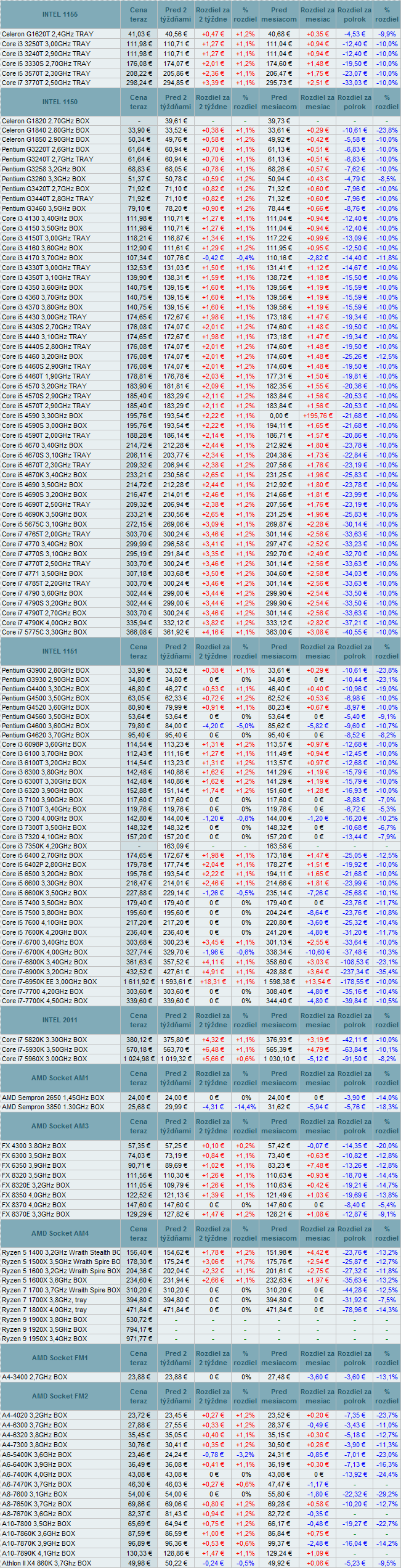401x1568 pixels.
Task: Click the -108,53 € half-year difference
Action: 355,962
